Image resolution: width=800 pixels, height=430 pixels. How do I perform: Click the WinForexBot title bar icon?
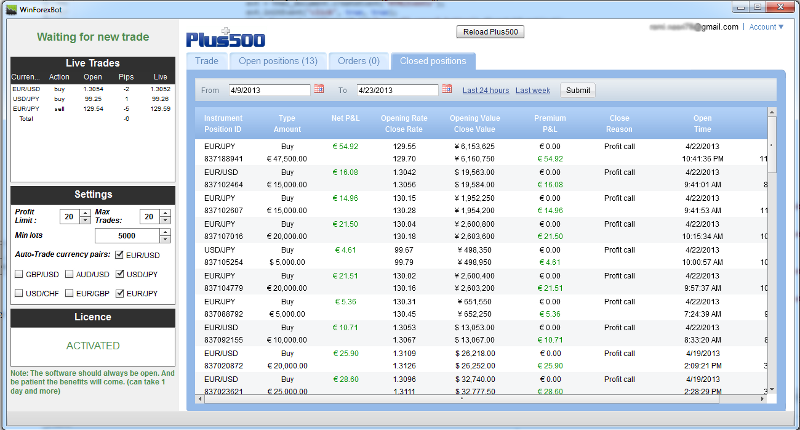coord(11,9)
